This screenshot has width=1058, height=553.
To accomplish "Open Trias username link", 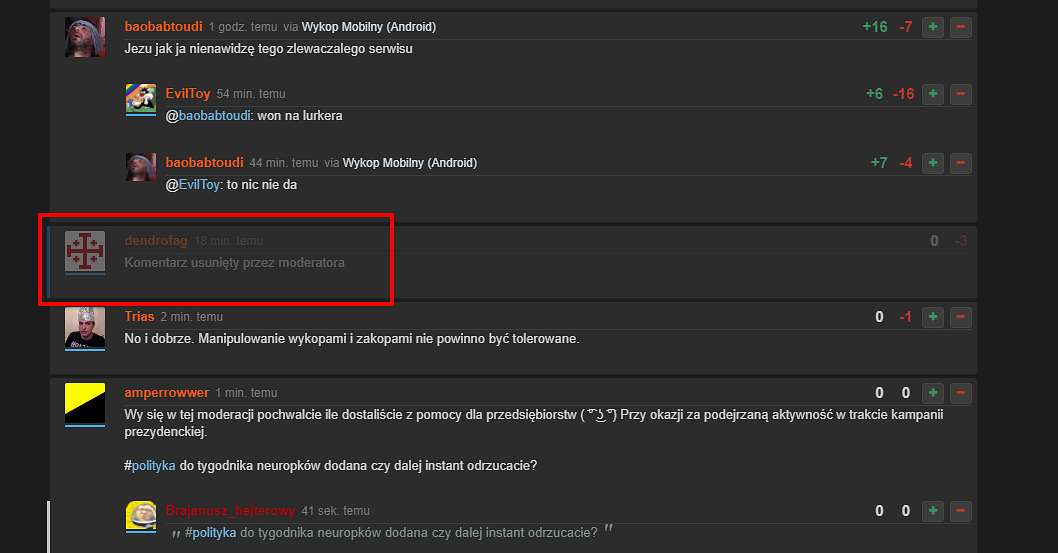I will tap(140, 316).
